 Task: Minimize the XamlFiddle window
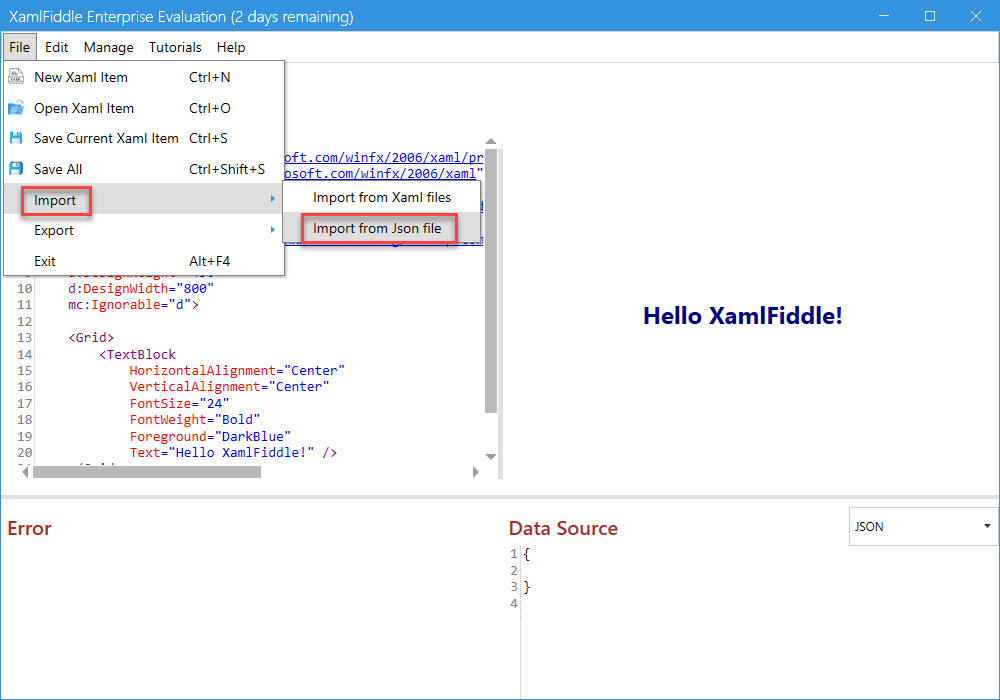883,16
